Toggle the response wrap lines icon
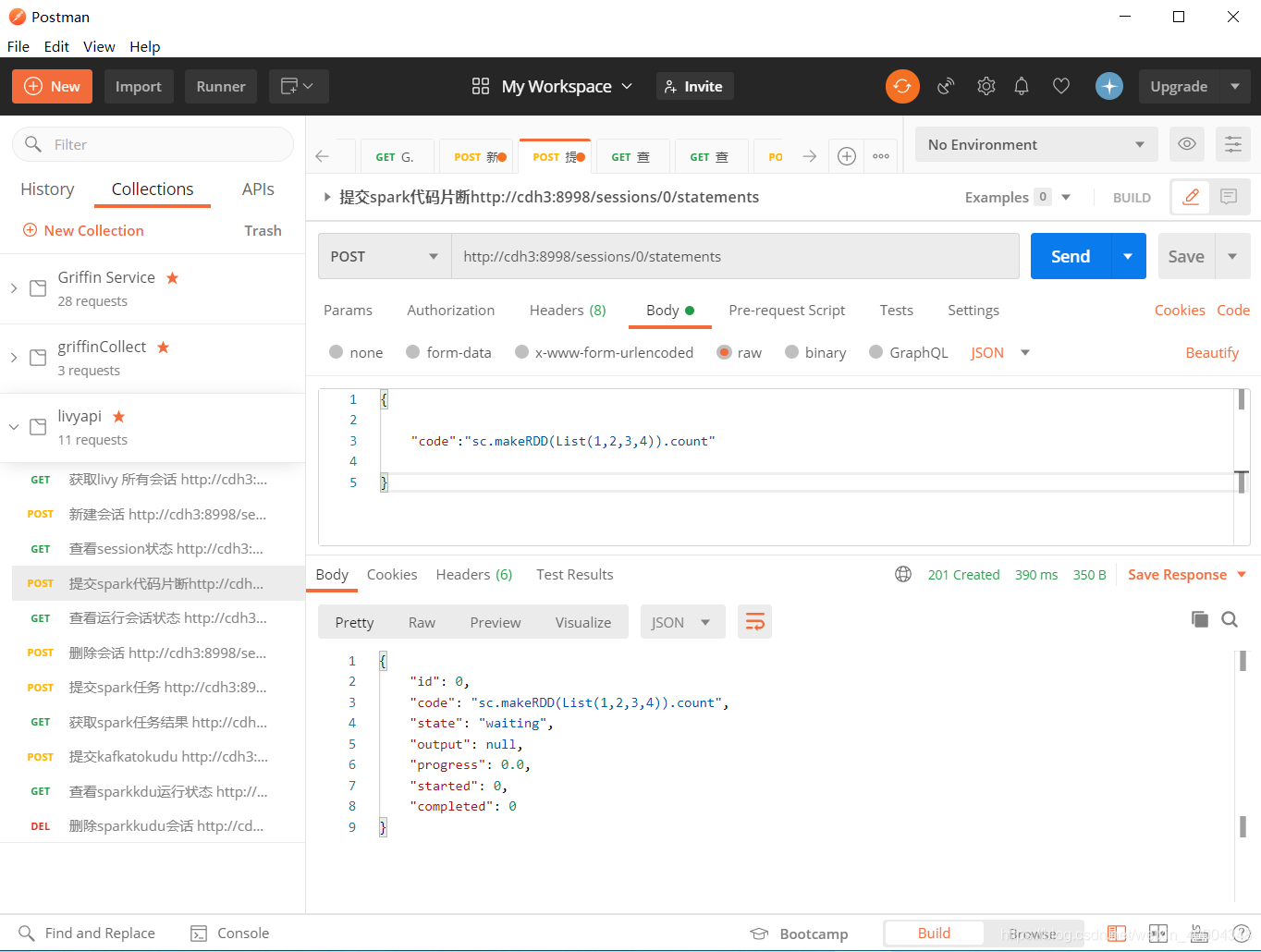This screenshot has height=952, width=1261. pos(754,622)
